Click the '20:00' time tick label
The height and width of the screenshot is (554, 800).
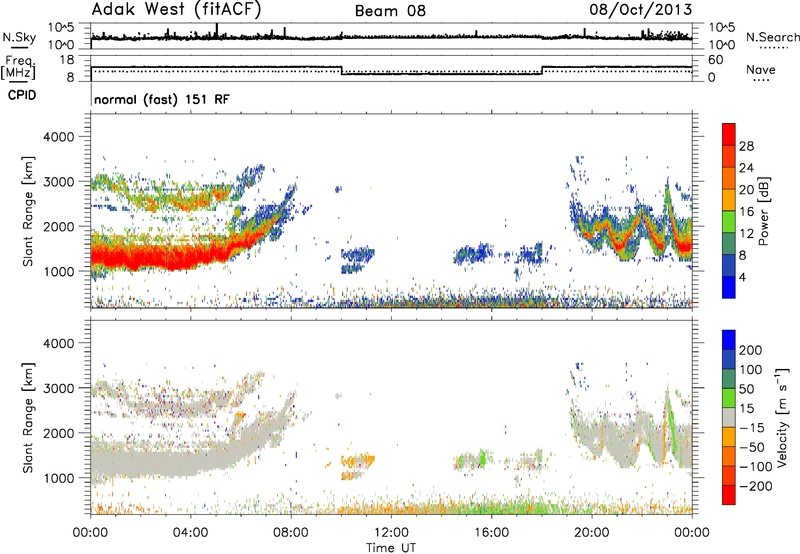(x=591, y=533)
